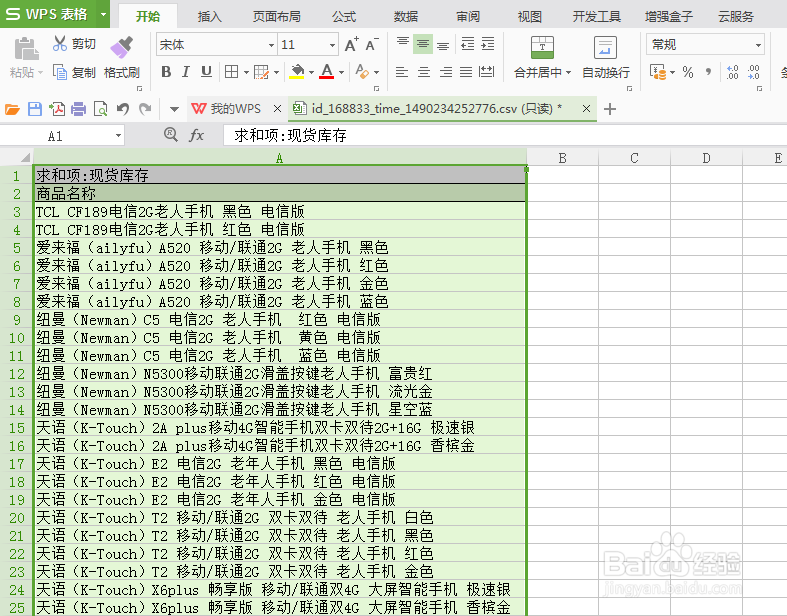
Task: Open the Name Box dropdown arrow
Action: click(118, 136)
